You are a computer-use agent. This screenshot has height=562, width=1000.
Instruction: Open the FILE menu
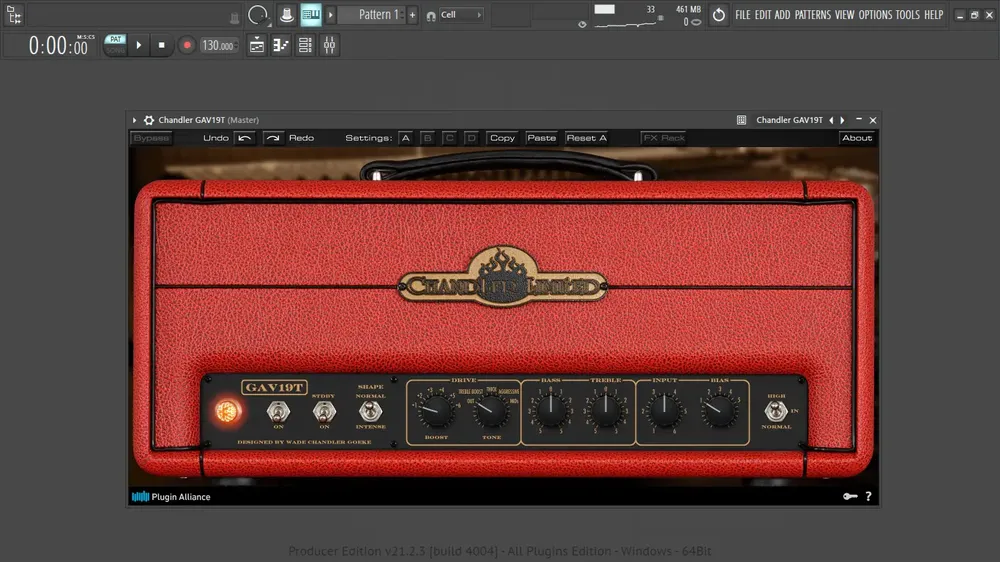(x=742, y=15)
